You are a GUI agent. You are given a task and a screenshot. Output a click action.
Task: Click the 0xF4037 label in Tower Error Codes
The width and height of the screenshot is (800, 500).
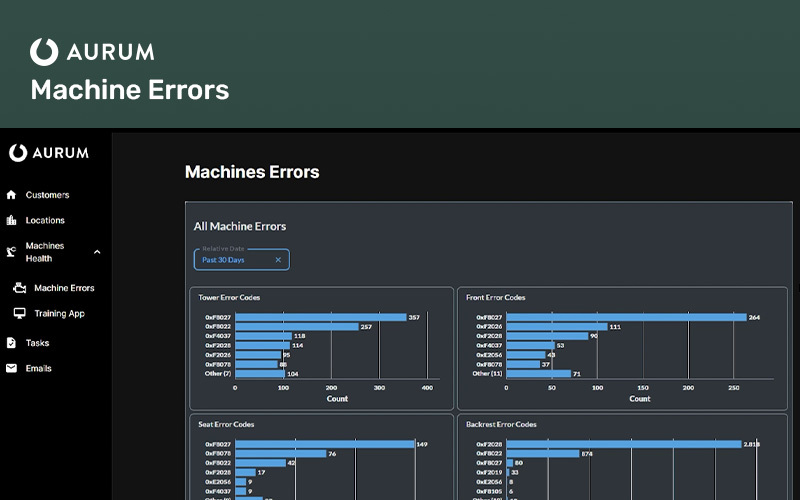(x=218, y=336)
